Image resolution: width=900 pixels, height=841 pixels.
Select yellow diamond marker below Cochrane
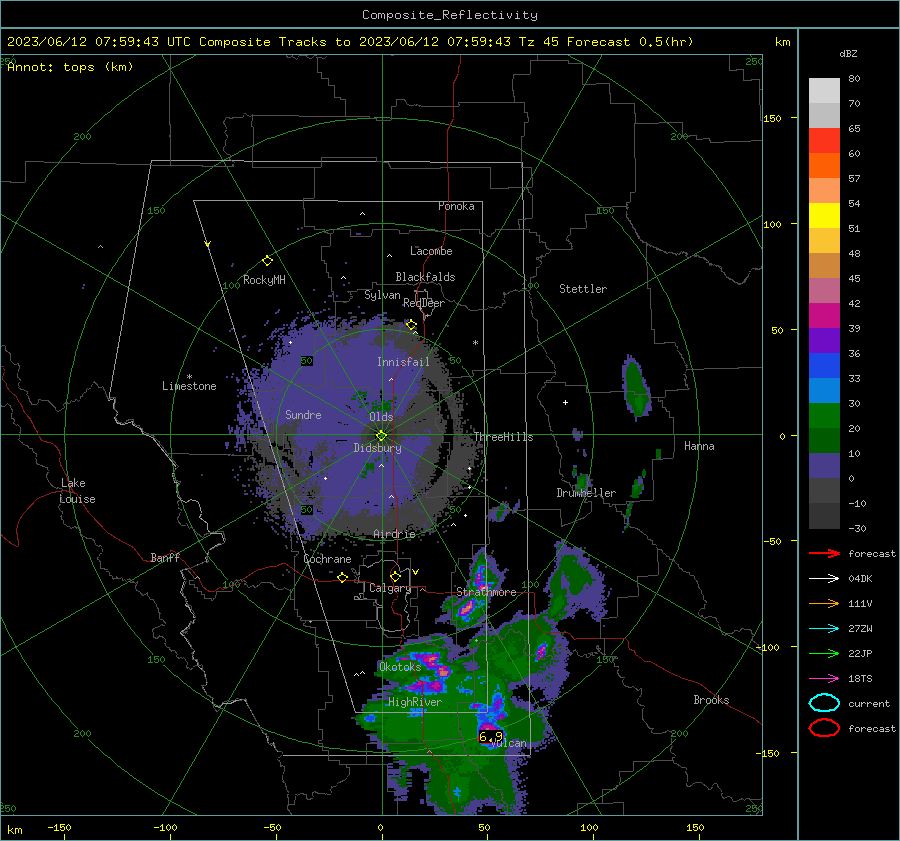pyautogui.click(x=343, y=577)
